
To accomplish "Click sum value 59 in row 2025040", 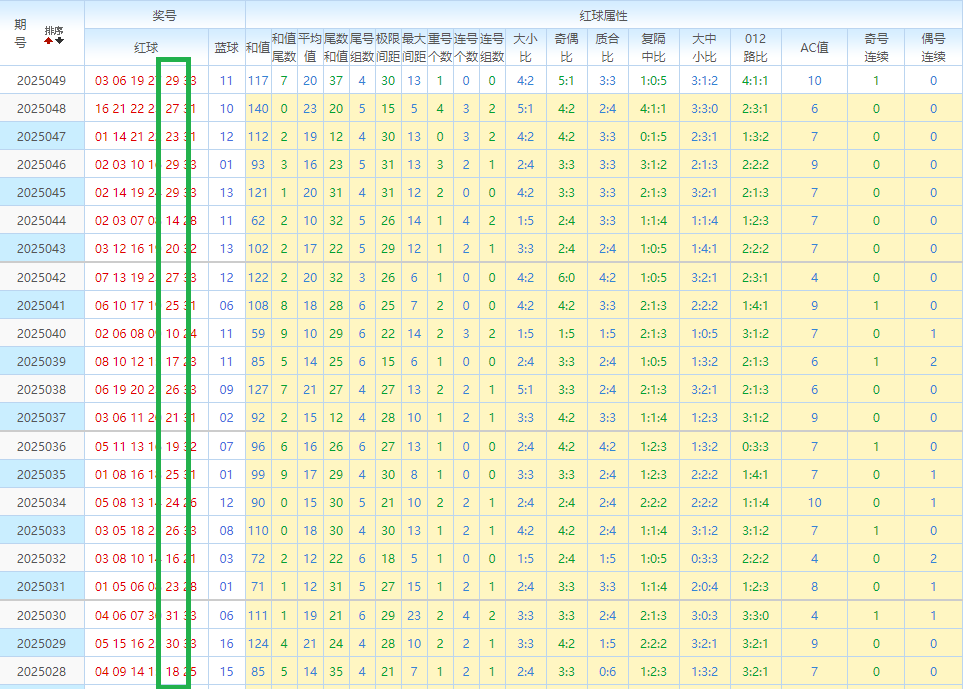I will pyautogui.click(x=258, y=333).
